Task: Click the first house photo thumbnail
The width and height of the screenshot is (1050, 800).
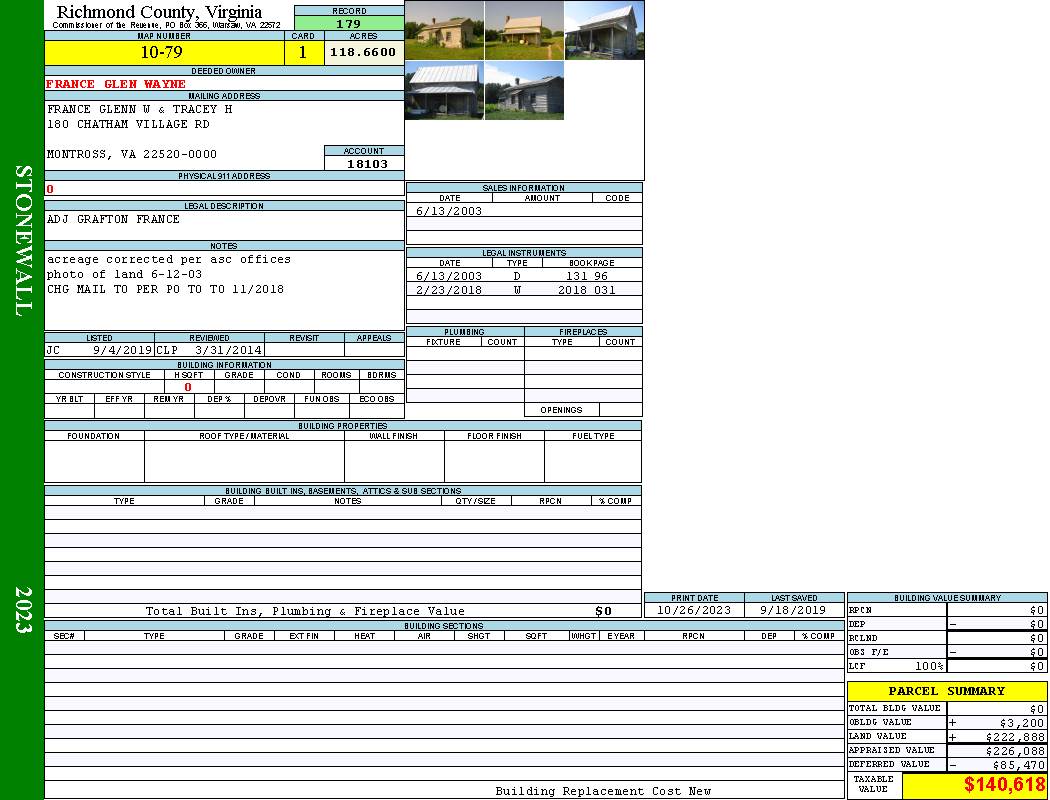Action: (444, 30)
